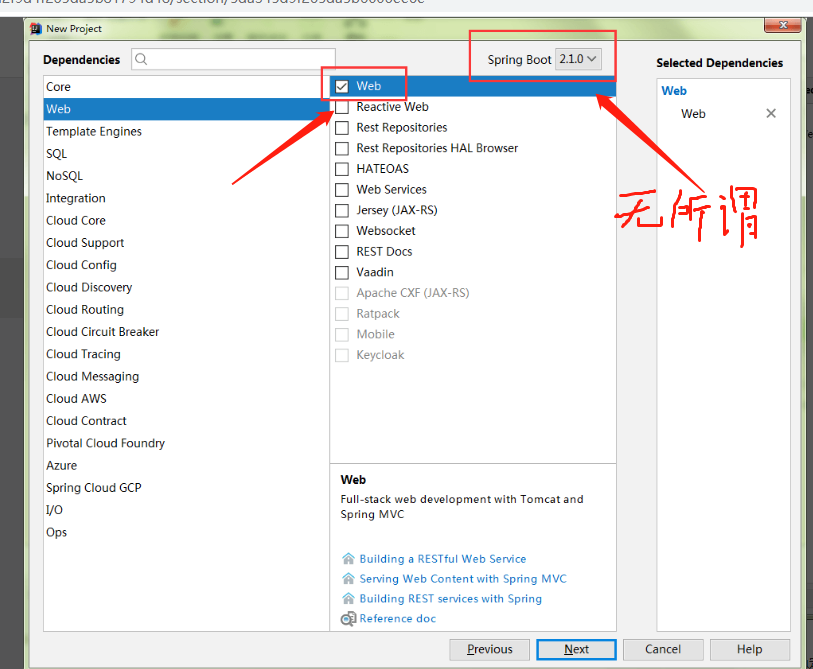Tick the Web Services checkbox
Screen dimensions: 813x669
(342, 190)
